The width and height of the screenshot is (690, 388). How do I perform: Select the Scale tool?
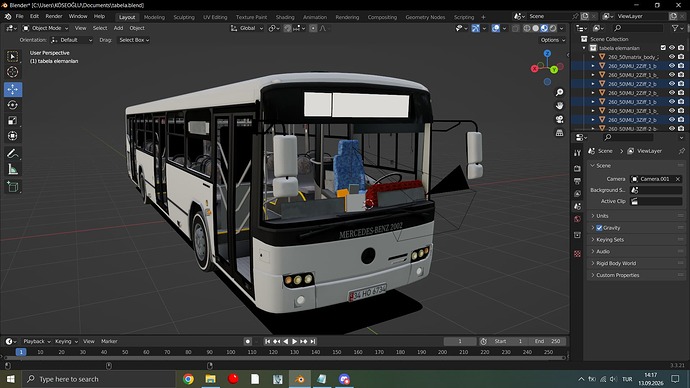pos(12,121)
